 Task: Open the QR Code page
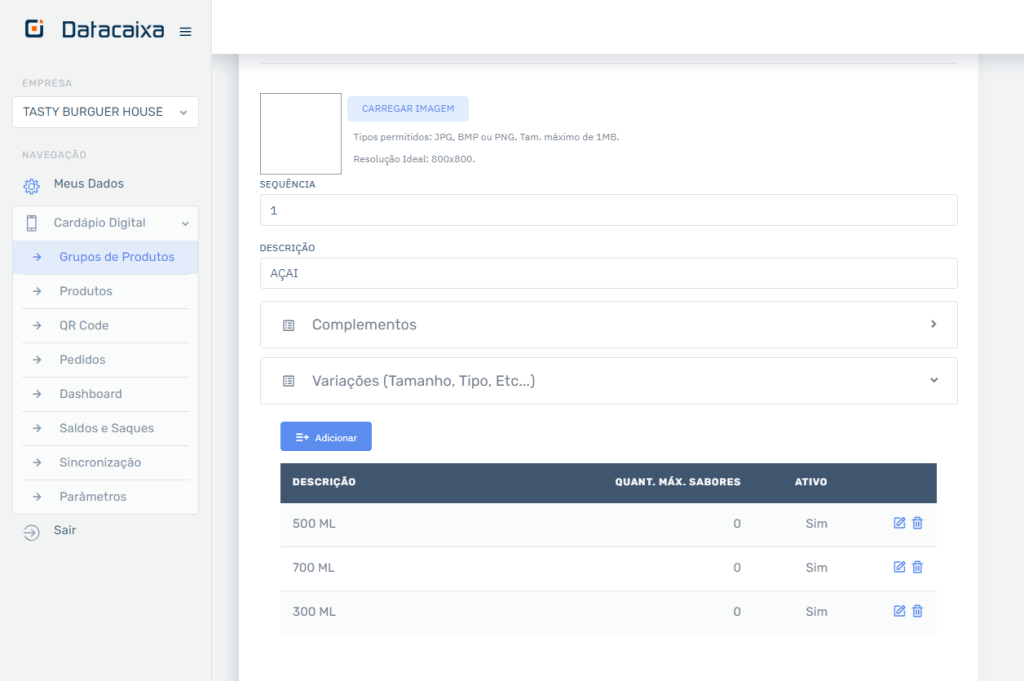(84, 325)
